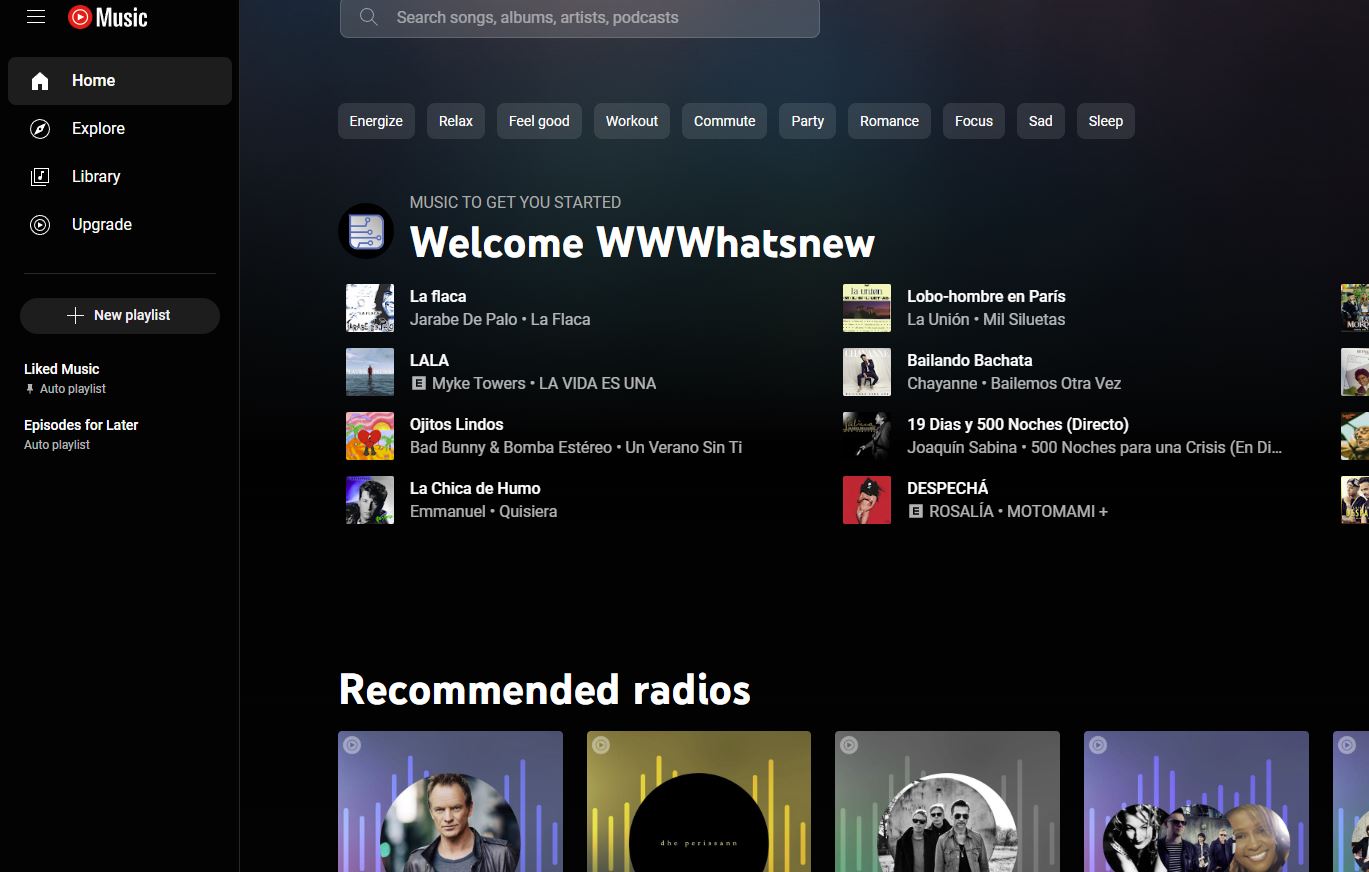Play Lobo-hombre en París thumbnail
Image resolution: width=1369 pixels, height=872 pixels.
coord(867,308)
